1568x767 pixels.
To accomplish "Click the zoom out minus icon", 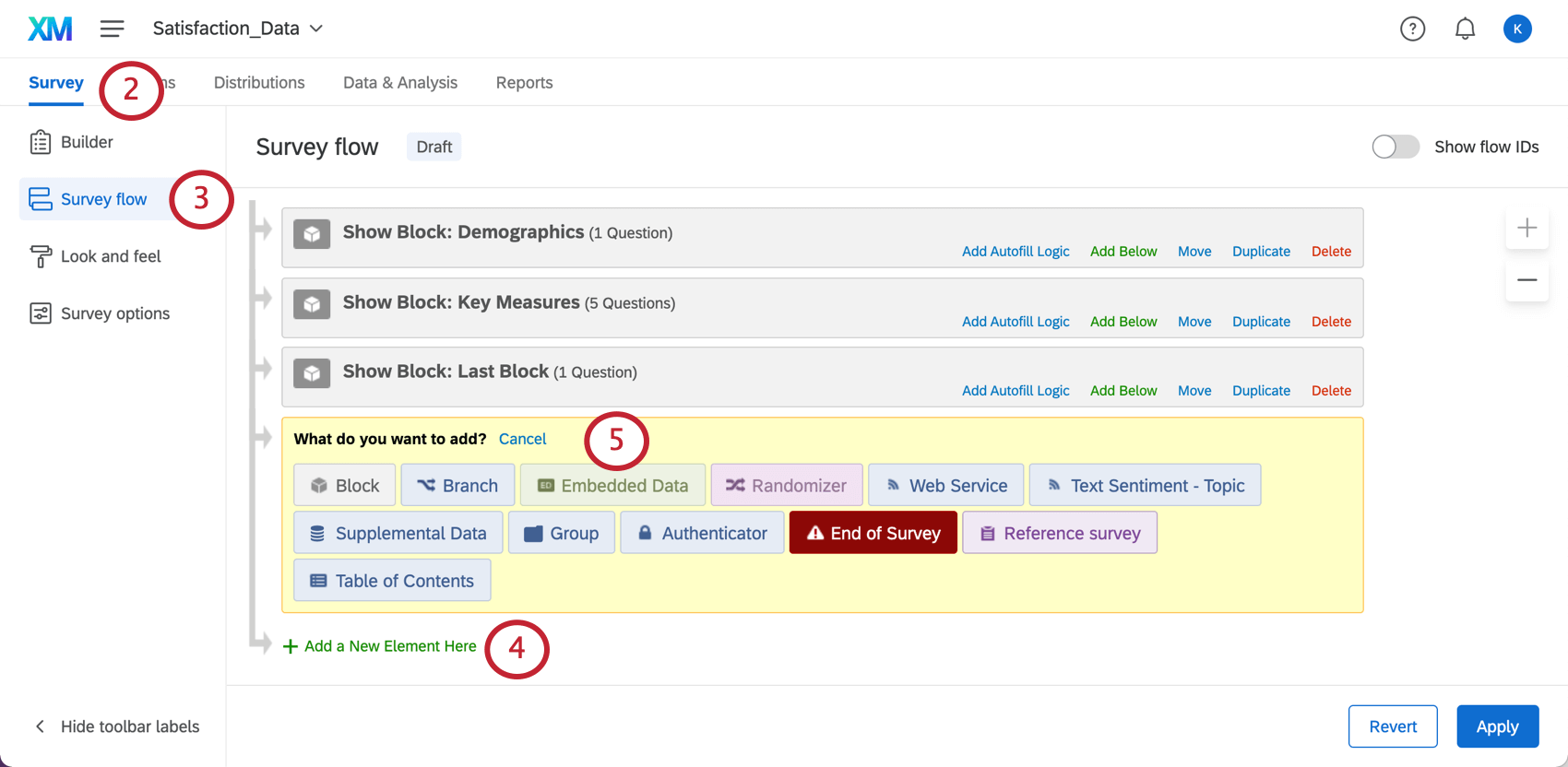I will [1527, 279].
